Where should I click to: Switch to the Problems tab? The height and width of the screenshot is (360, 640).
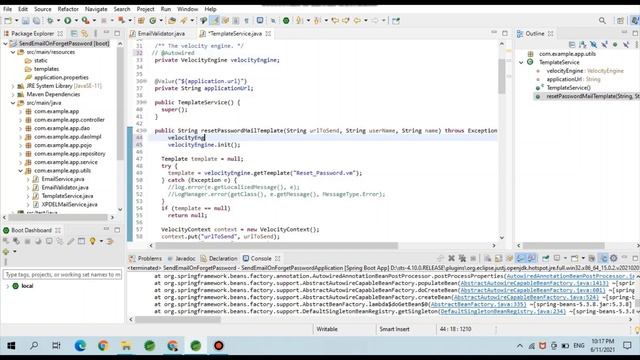[145, 258]
